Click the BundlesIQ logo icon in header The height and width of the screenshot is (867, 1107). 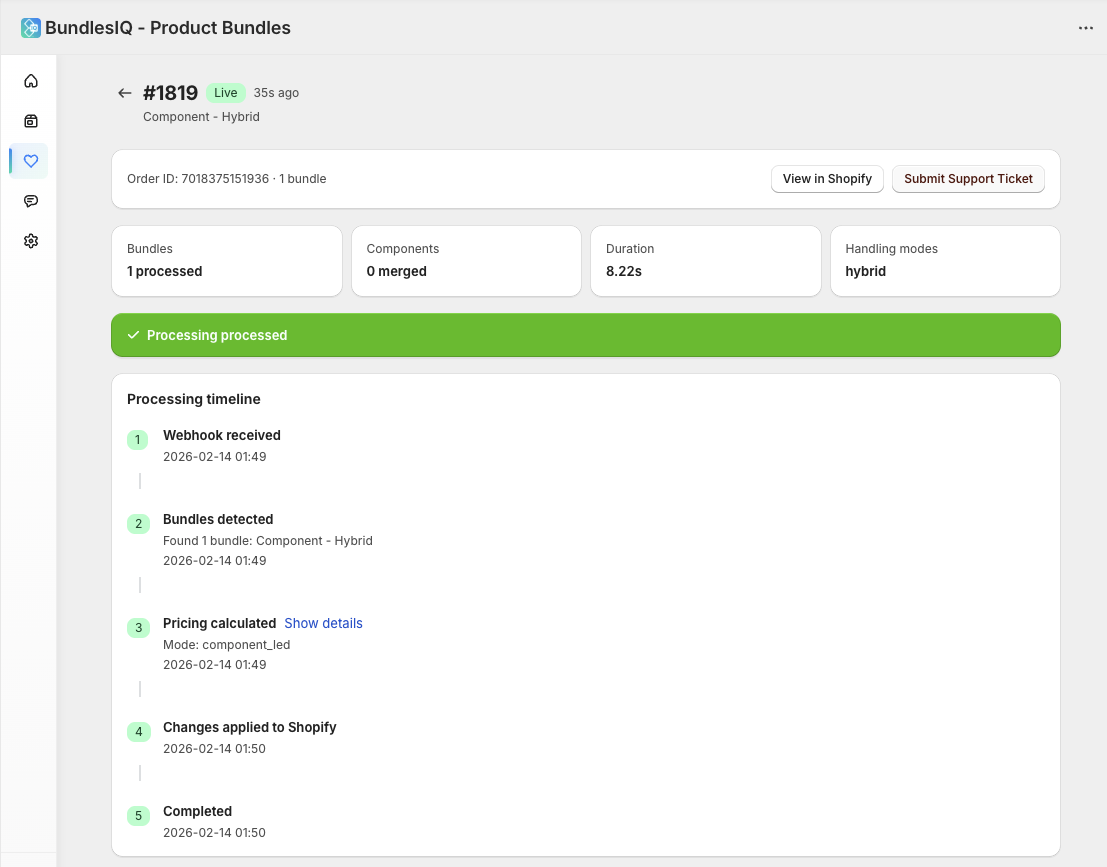30,27
